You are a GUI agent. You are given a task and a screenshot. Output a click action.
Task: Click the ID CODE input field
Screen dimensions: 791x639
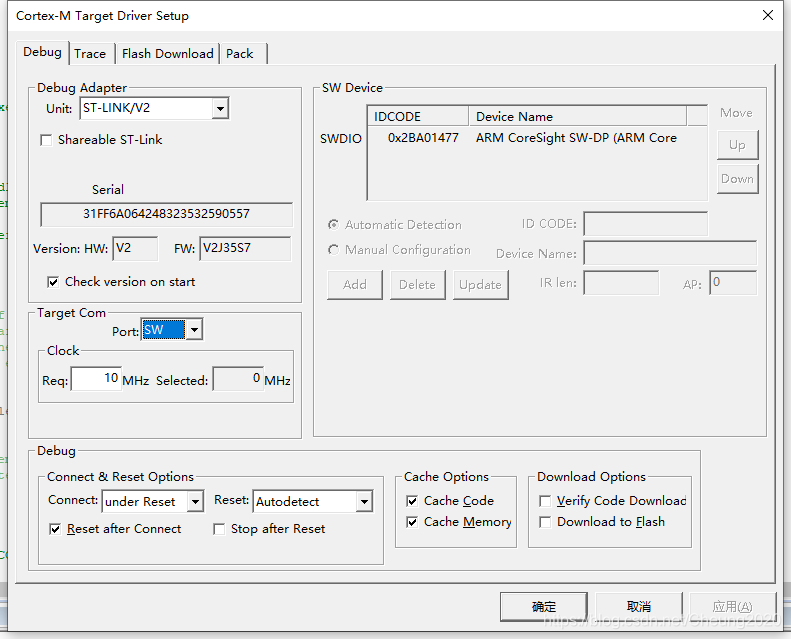click(646, 223)
